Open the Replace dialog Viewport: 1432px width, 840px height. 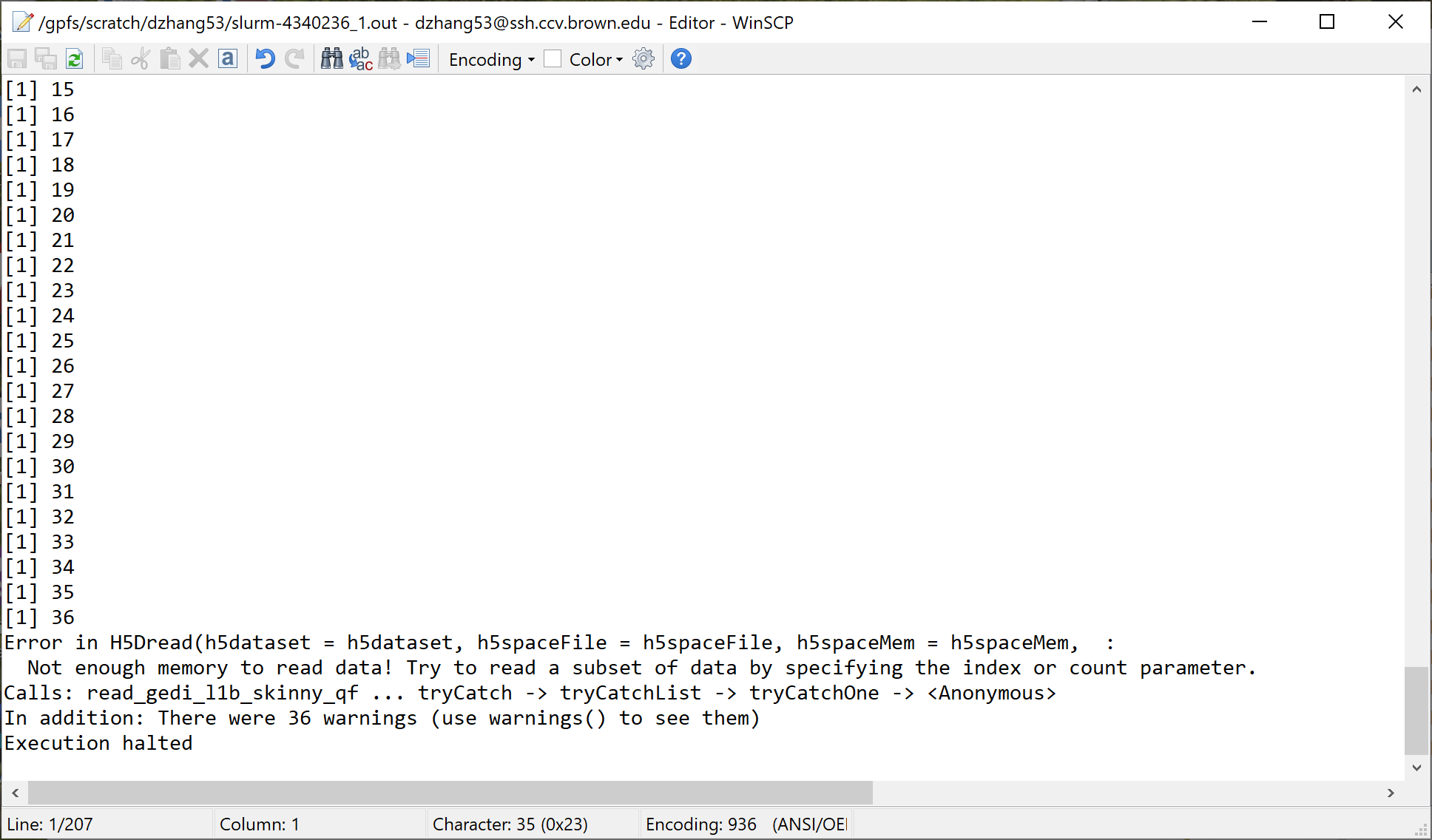click(x=360, y=58)
